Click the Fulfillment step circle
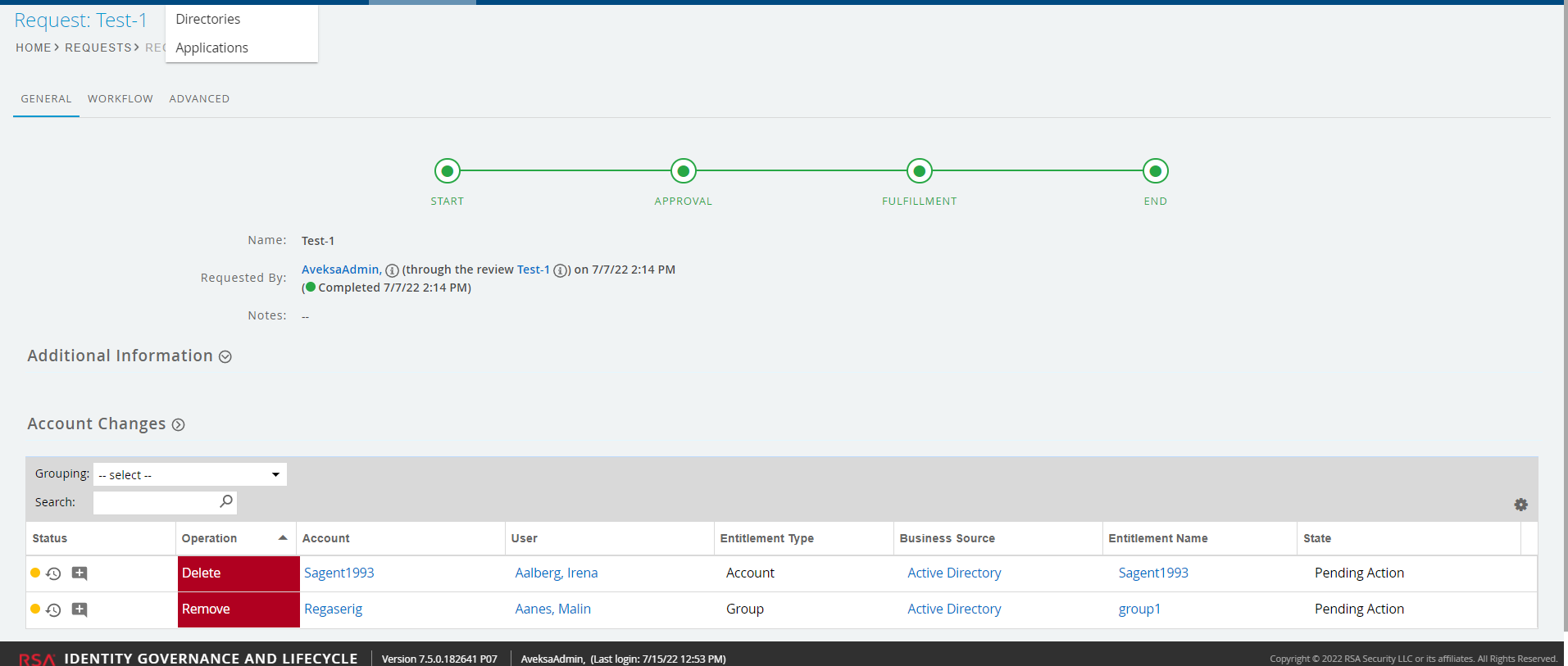The width and height of the screenshot is (1568, 666). pyautogui.click(x=919, y=171)
